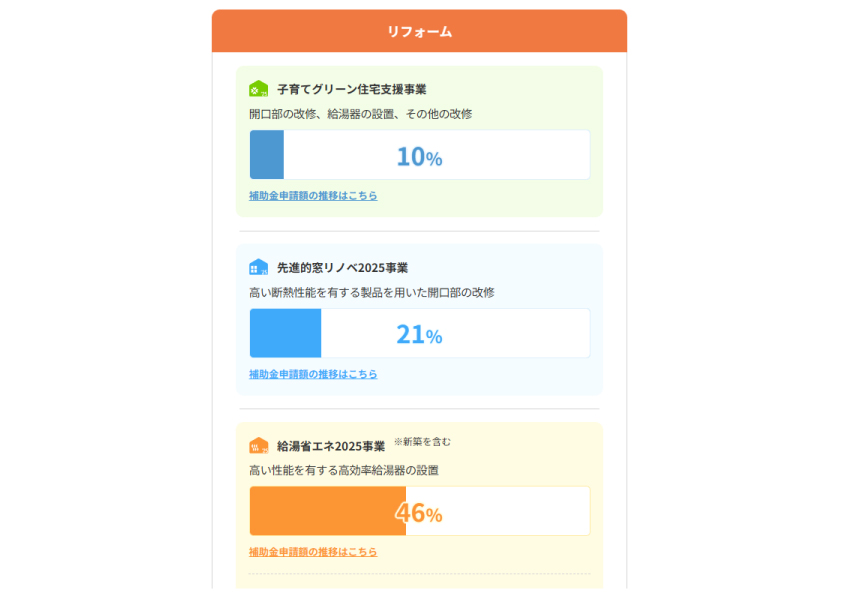Image resolution: width=842 pixels, height=595 pixels.
Task: Click the ※新築を含む note
Action: coord(422,441)
